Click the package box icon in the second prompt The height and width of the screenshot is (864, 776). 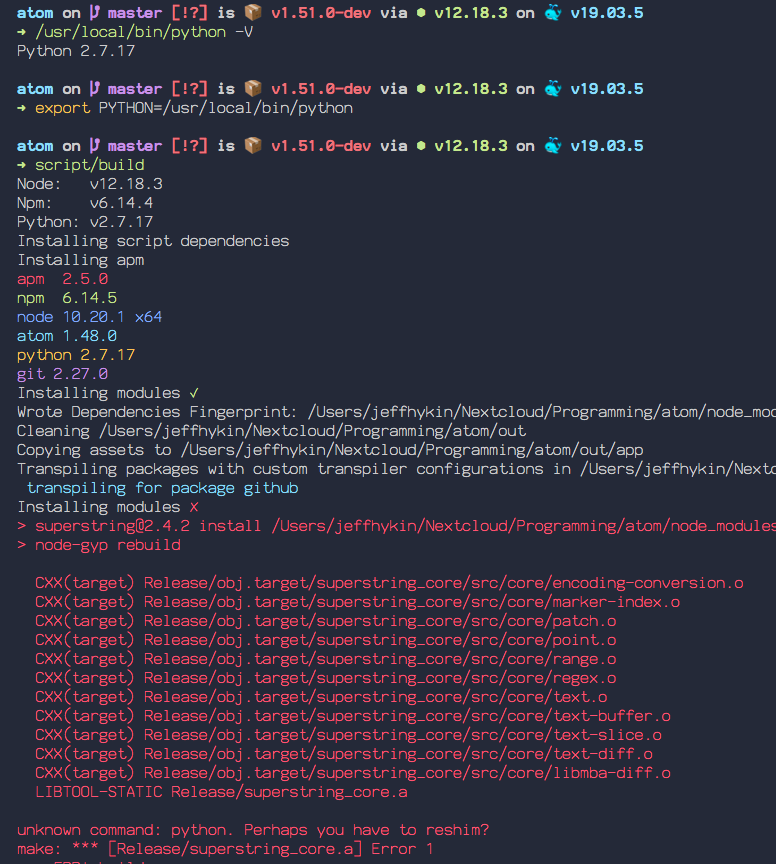coord(253,88)
